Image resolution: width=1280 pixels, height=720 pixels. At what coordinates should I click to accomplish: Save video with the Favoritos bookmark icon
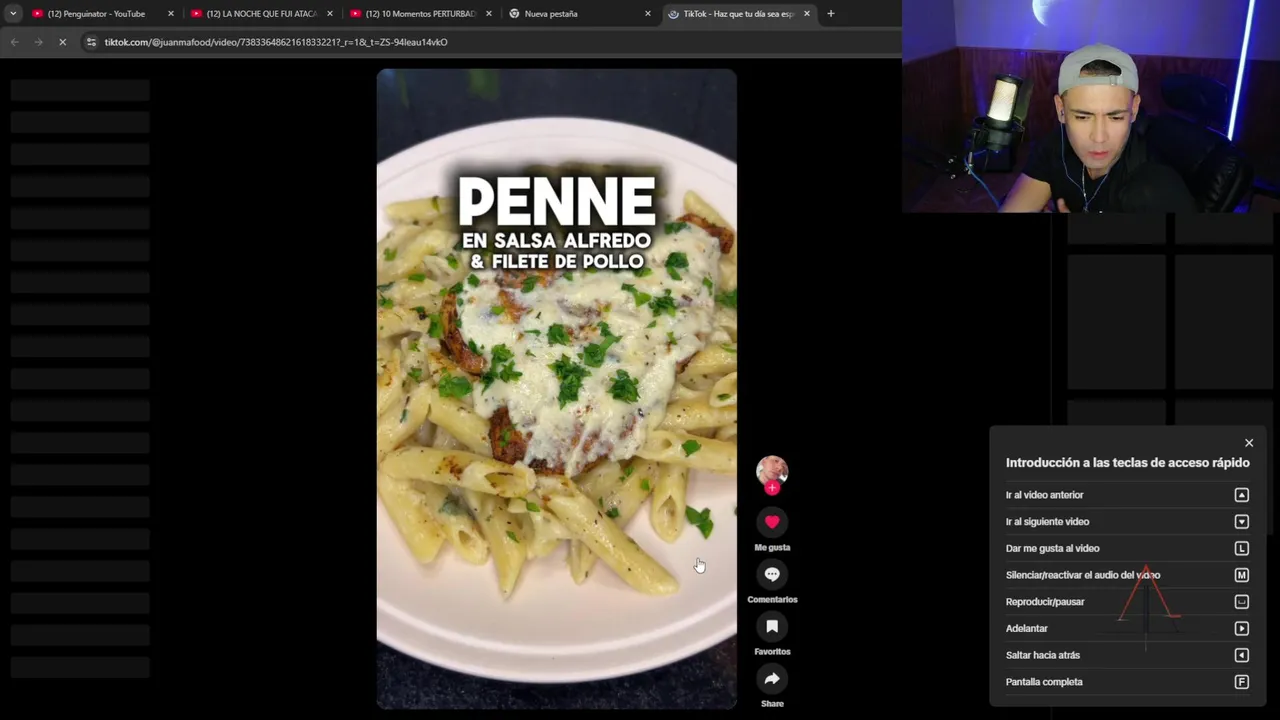772,627
